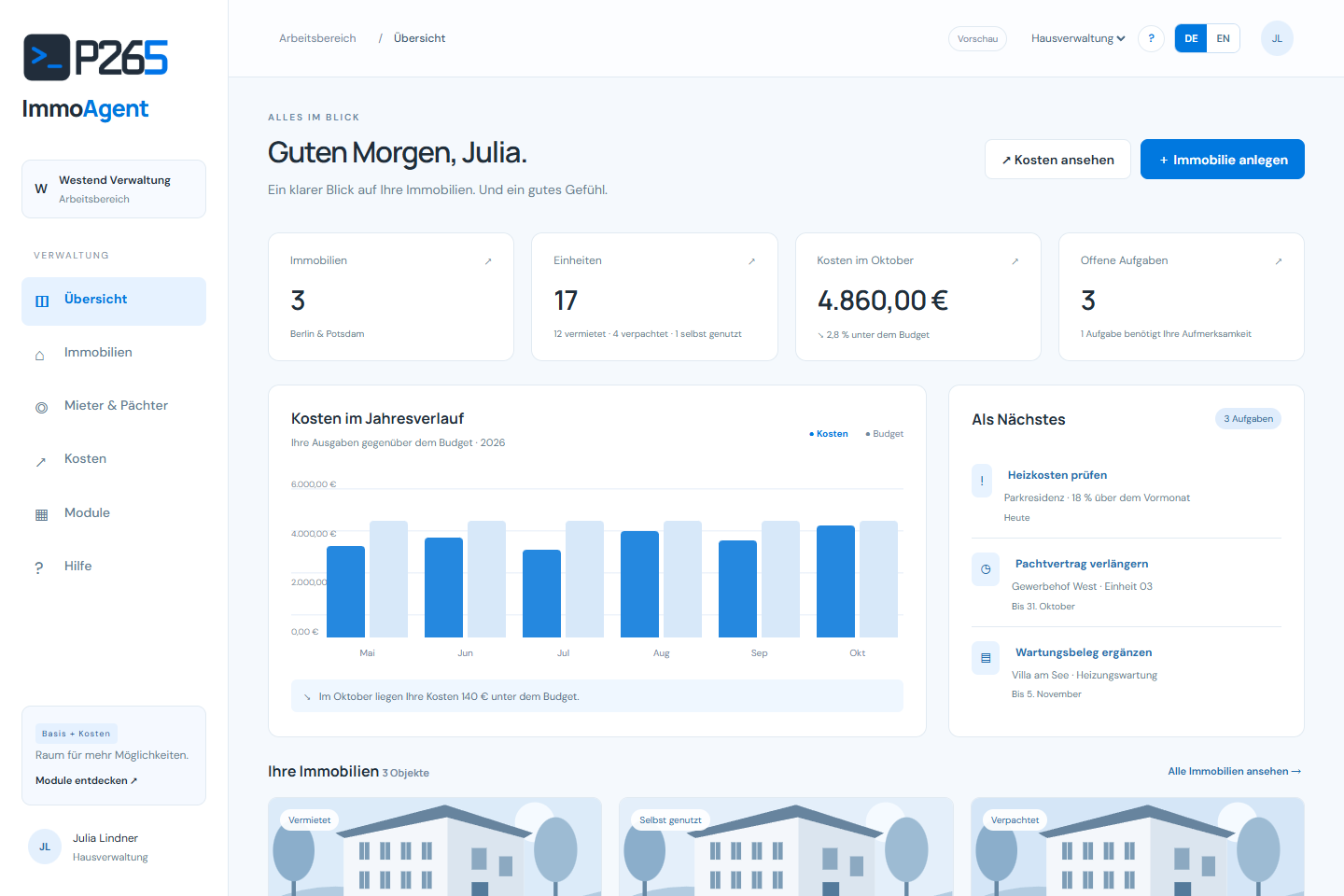Open the Selbst genutzt property thumbnail
Viewport: 1344px width, 896px height.
coord(786,847)
